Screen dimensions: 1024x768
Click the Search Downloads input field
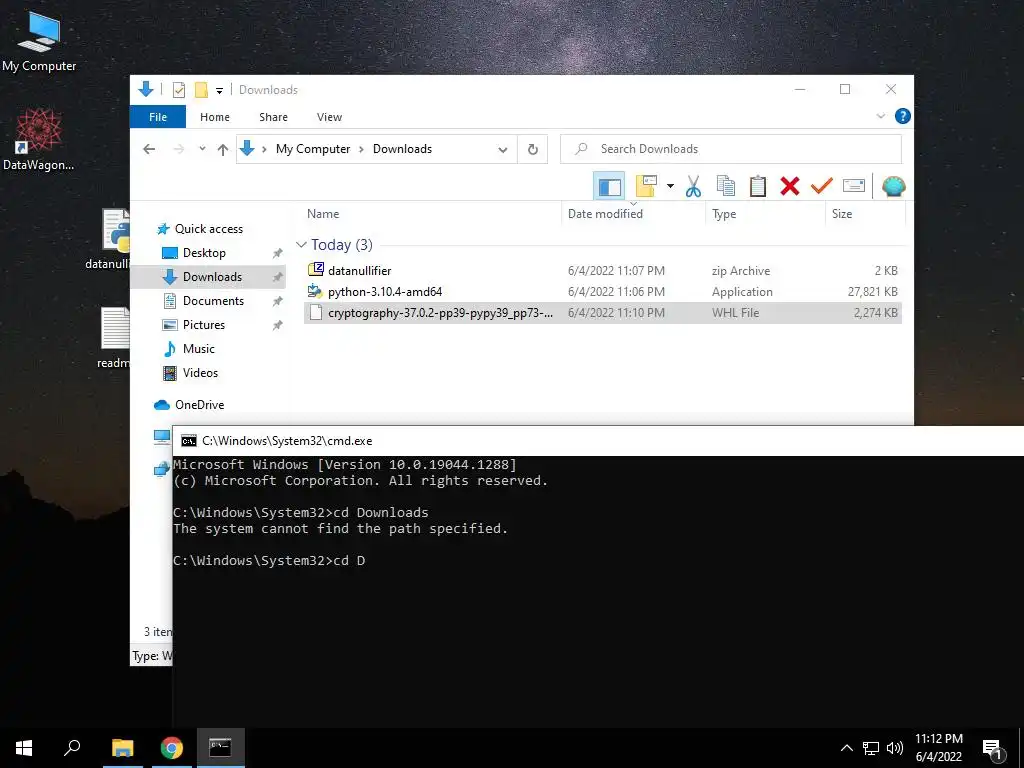[731, 149]
